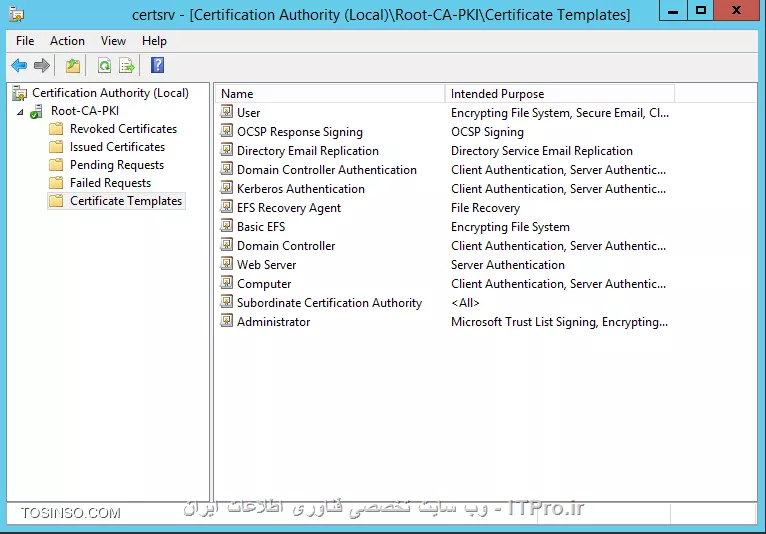The width and height of the screenshot is (766, 534).
Task: Click the OCSP Response Signing template icon
Action: pyautogui.click(x=226, y=131)
